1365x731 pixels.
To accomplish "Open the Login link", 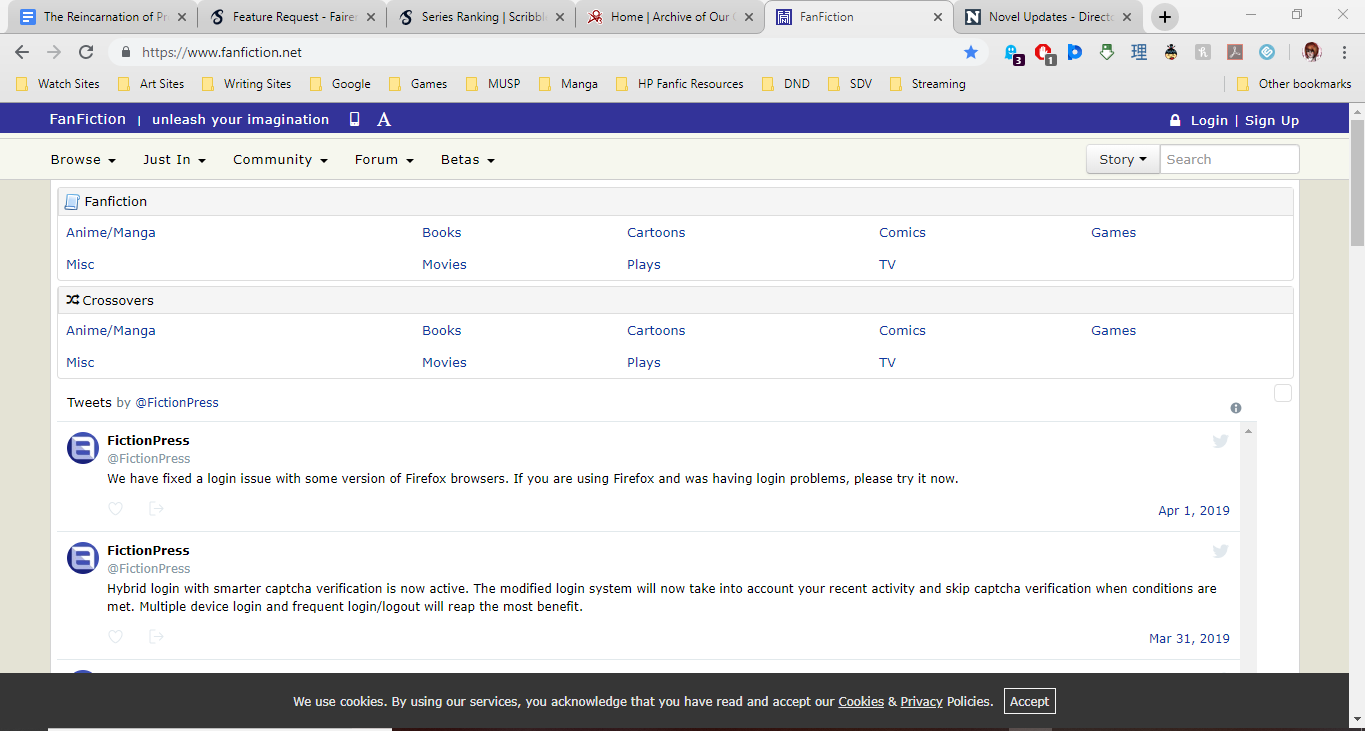I will [x=1208, y=121].
